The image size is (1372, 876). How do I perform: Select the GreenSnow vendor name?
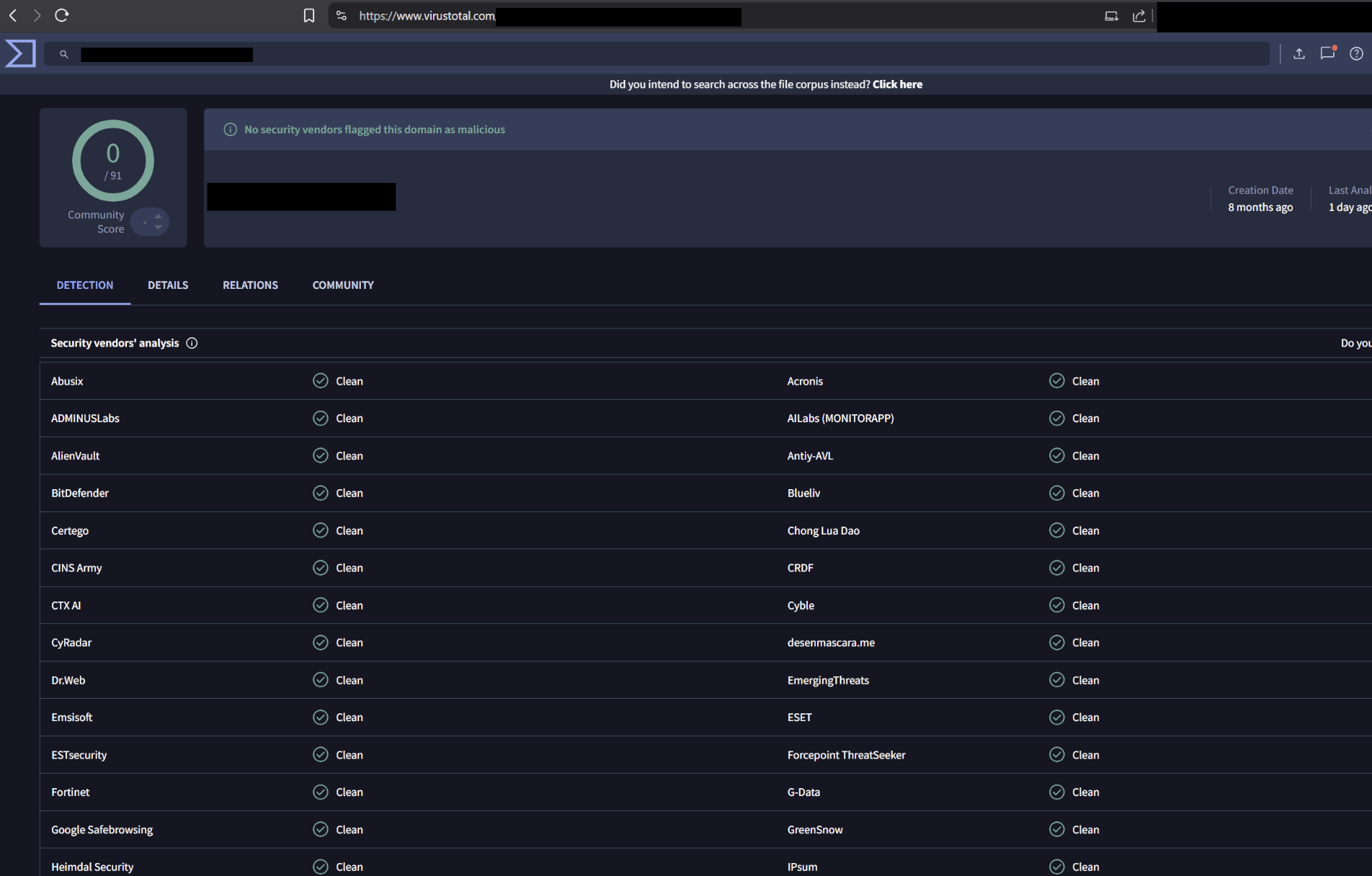[815, 829]
